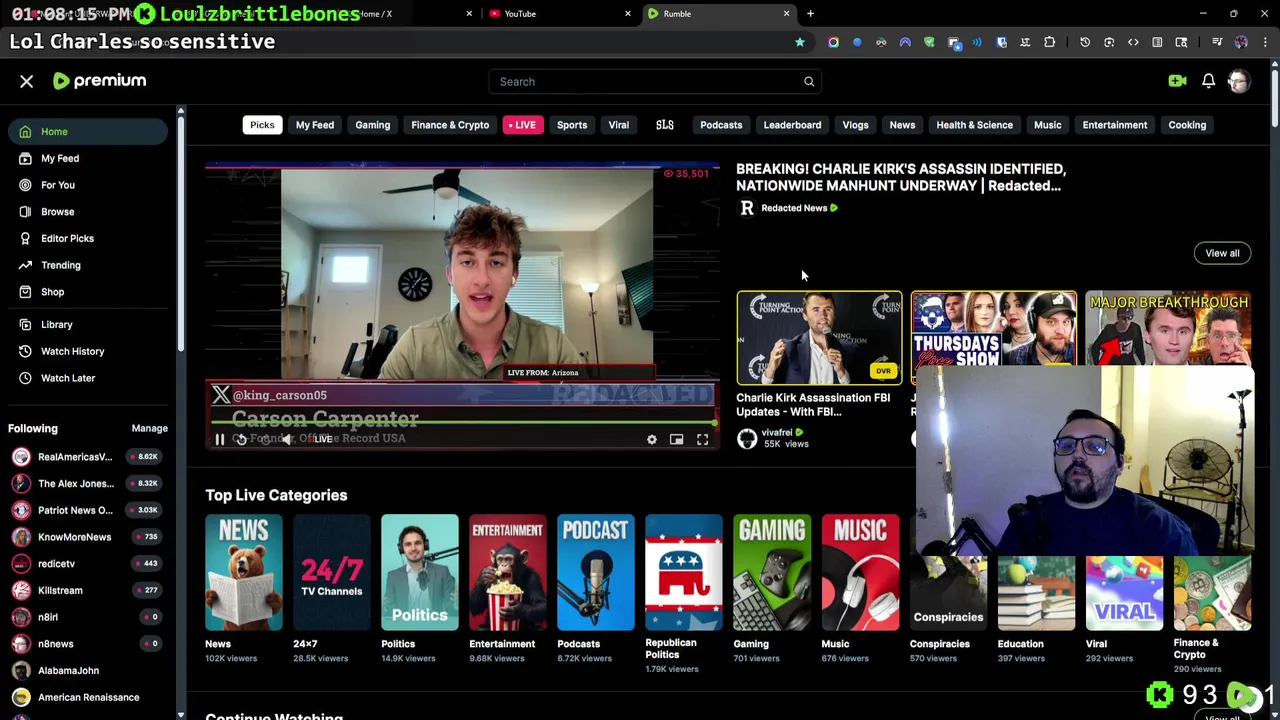Image resolution: width=1280 pixels, height=720 pixels.
Task: Click the View all button
Action: [1222, 253]
